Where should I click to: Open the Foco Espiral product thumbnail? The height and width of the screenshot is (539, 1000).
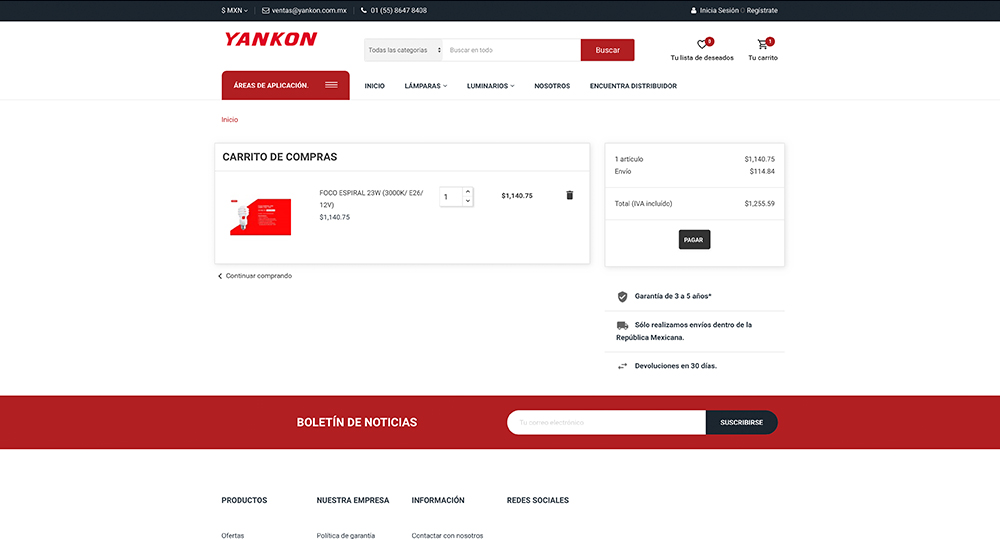(x=260, y=215)
